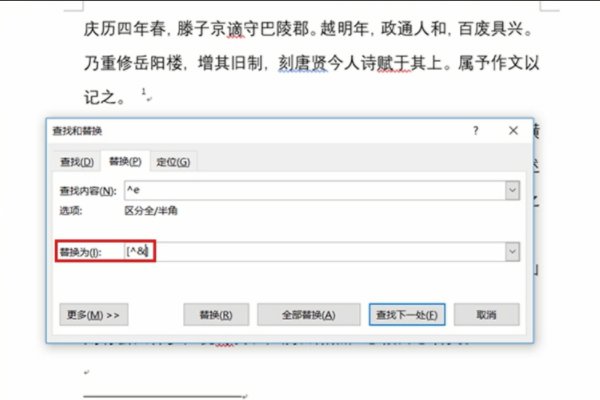Click the 更多(M) >> button
The image size is (600, 400).
coord(94,315)
